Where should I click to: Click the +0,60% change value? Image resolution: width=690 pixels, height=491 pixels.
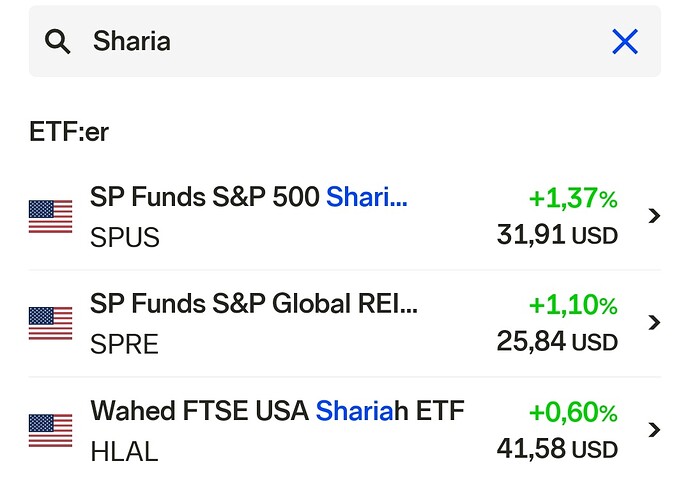572,412
